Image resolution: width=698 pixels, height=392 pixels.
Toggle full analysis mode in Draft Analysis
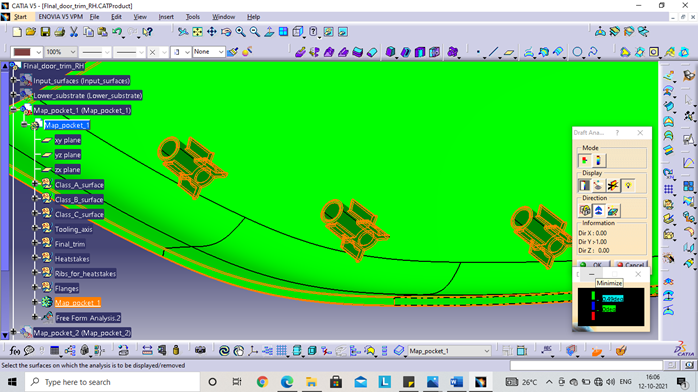598,160
